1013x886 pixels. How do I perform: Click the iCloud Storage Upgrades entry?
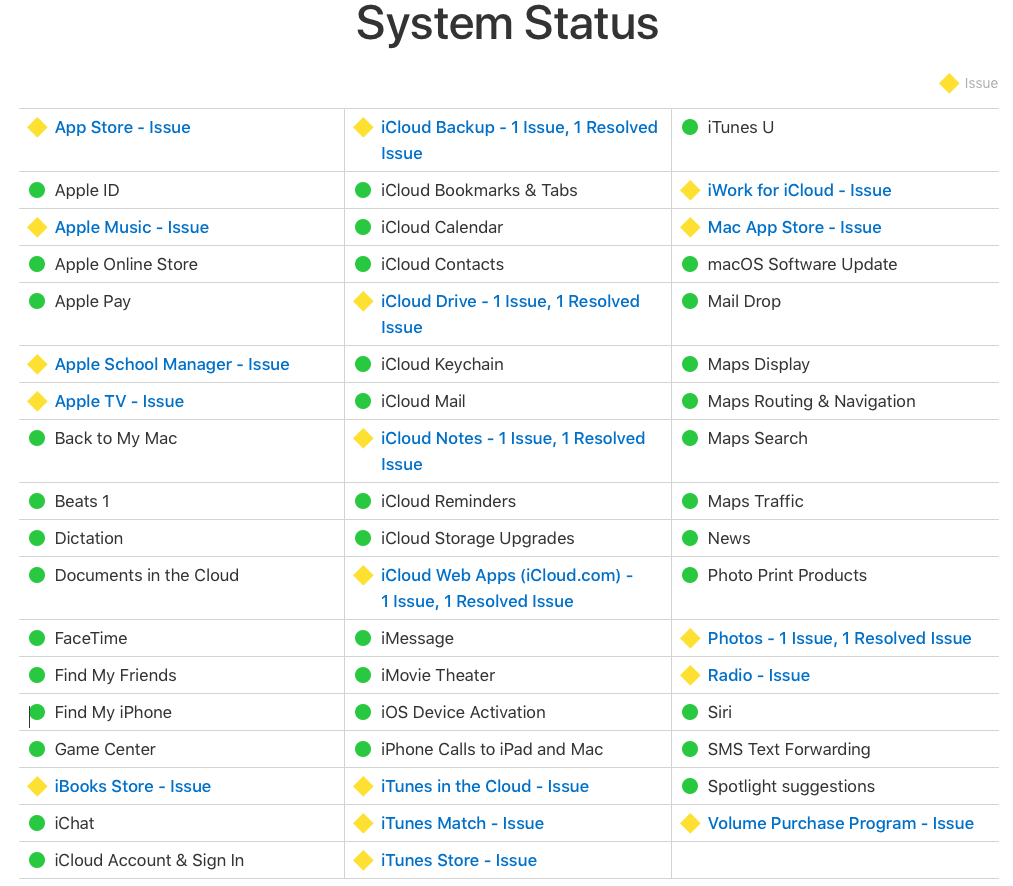pos(477,538)
